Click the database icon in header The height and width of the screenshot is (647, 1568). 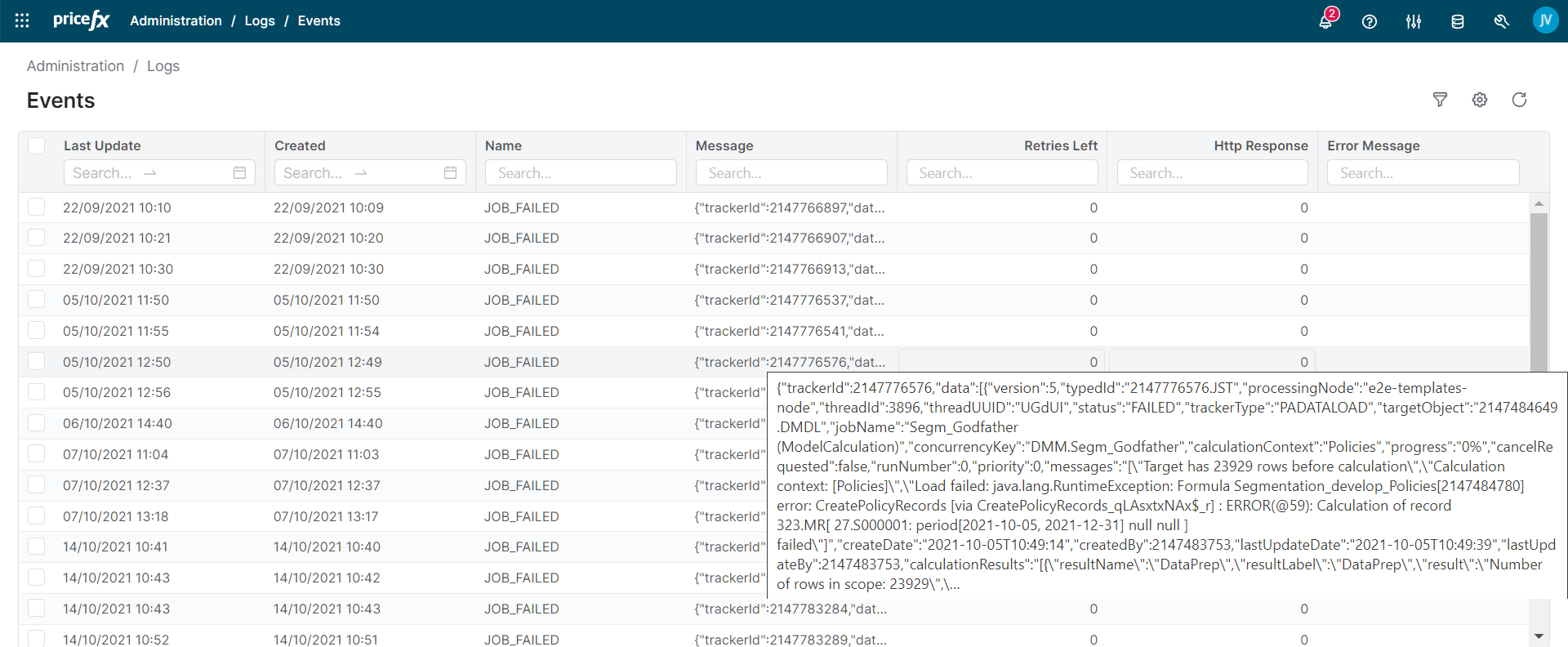click(x=1458, y=21)
